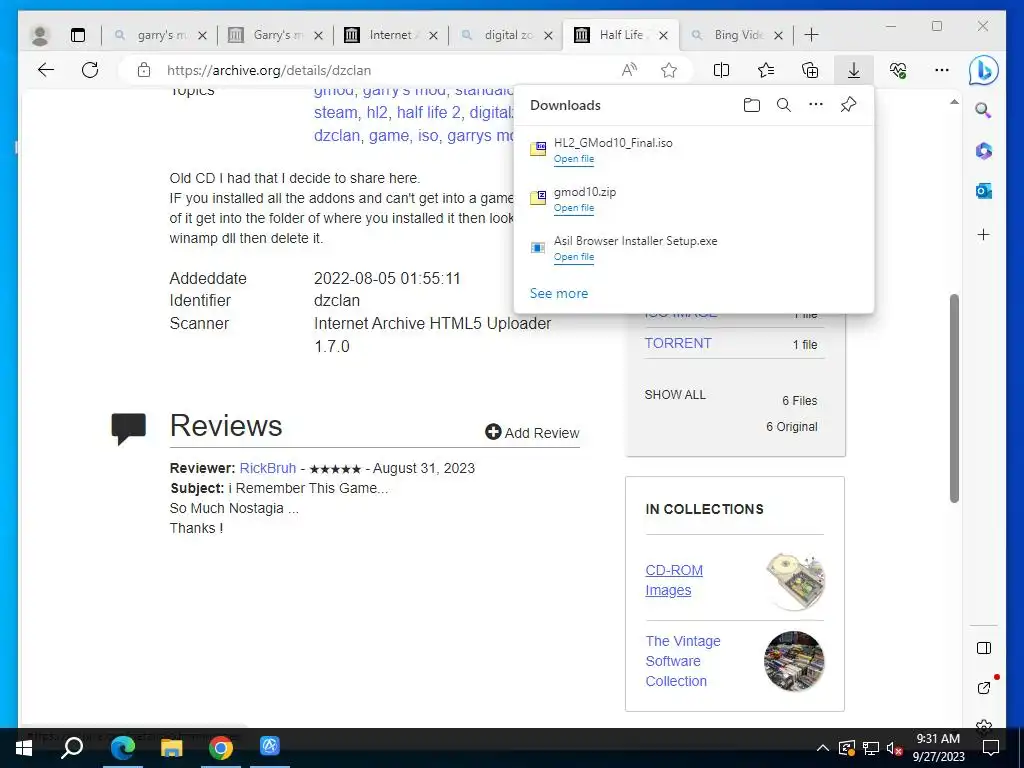Click Add Review button
Image resolution: width=1024 pixels, height=768 pixels.
[x=532, y=433]
